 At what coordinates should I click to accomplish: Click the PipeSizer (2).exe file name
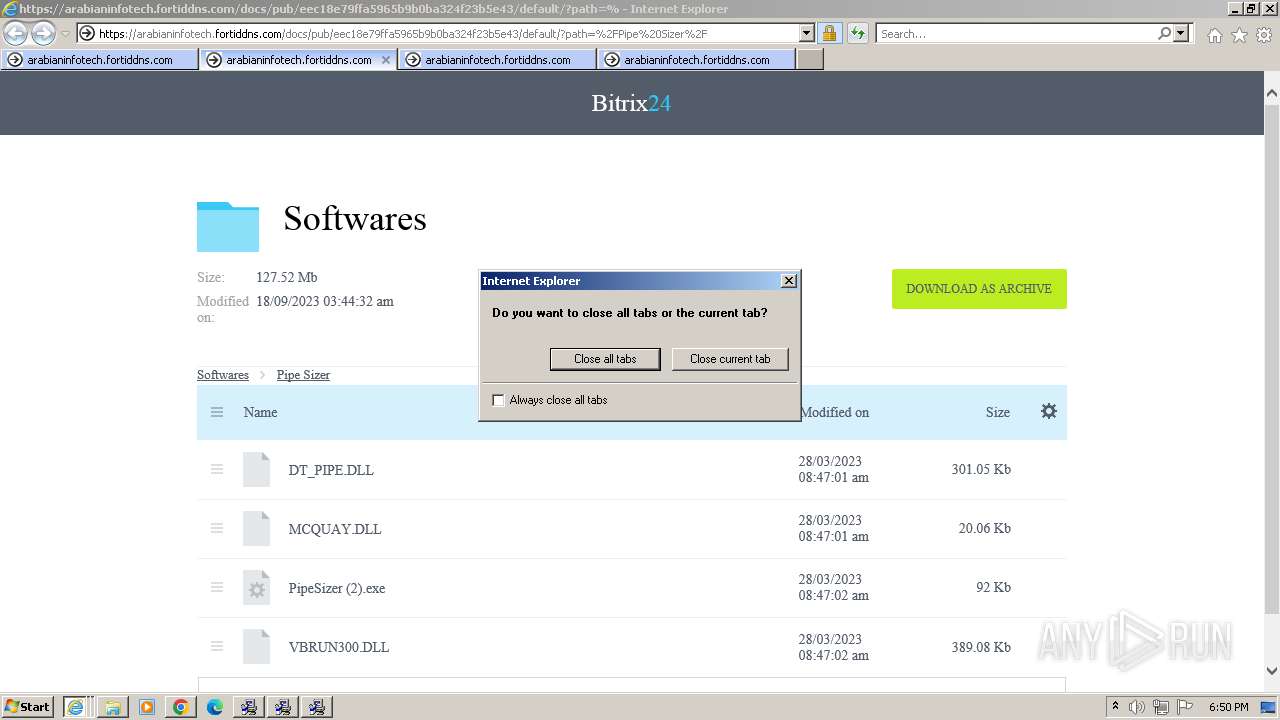[x=337, y=588]
